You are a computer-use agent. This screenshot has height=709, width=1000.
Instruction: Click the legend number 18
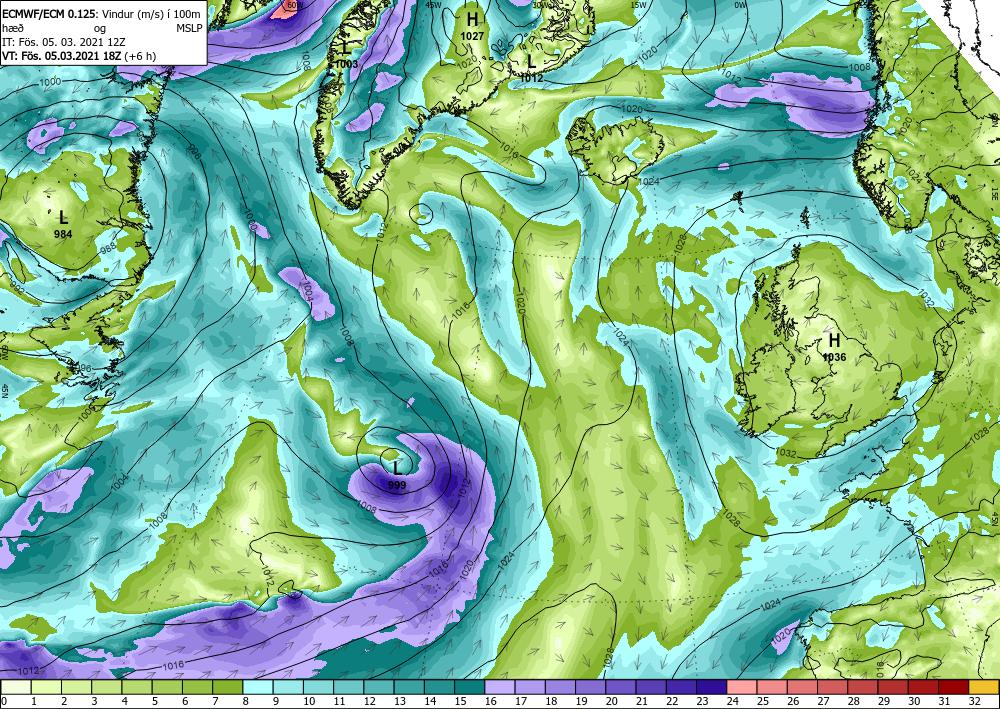click(x=550, y=702)
